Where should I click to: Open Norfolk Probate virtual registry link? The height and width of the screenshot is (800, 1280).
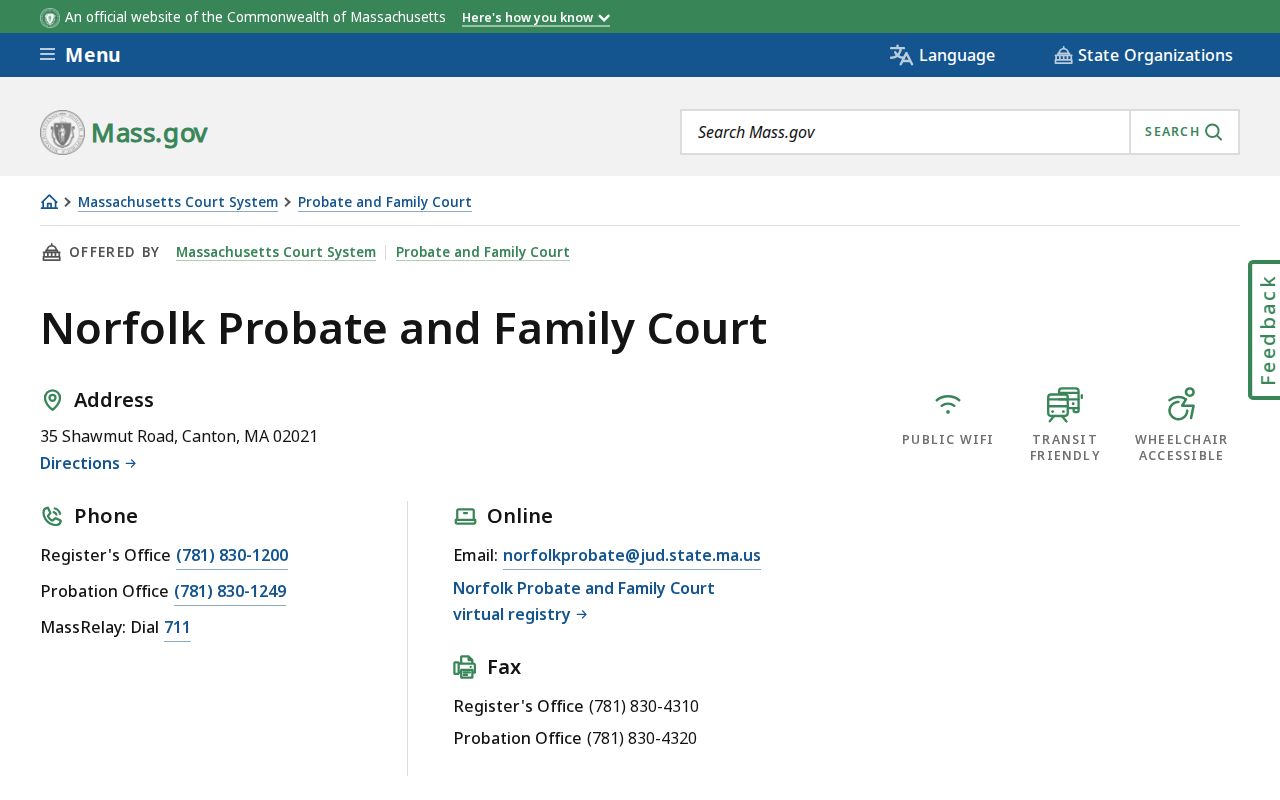[x=584, y=601]
